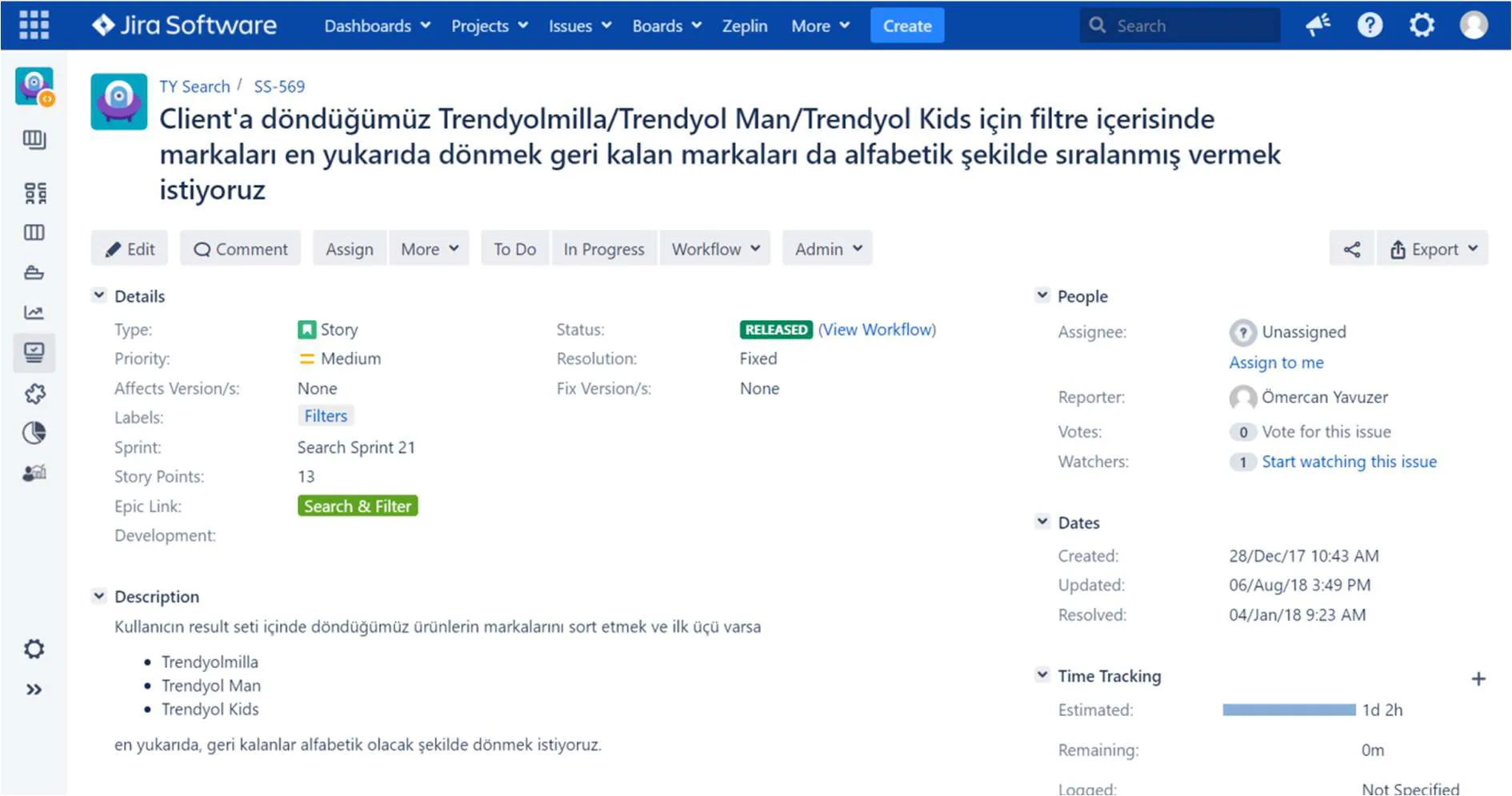
Task: Open the app switcher grid icon
Action: click(x=34, y=26)
